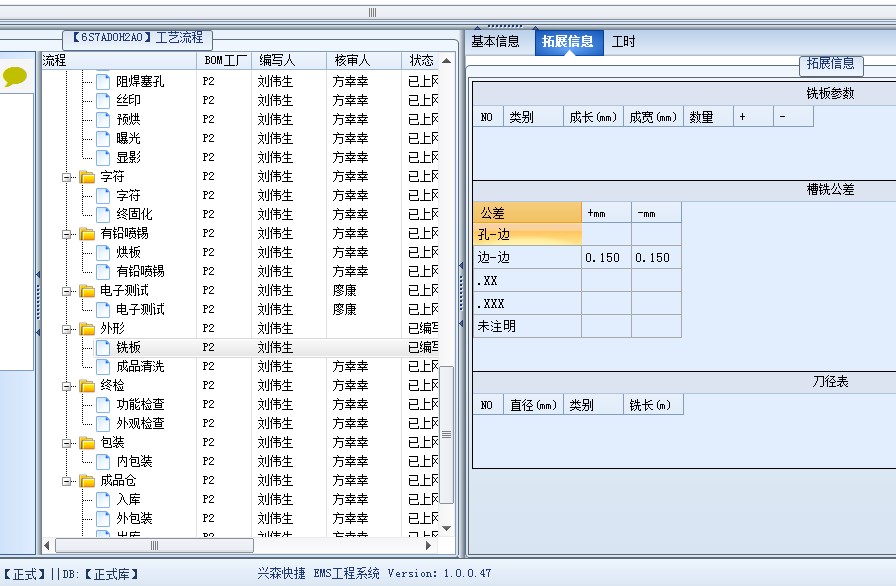The width and height of the screenshot is (896, 586).
Task: Select the 孔-边 tolerance row label
Action: pos(527,234)
